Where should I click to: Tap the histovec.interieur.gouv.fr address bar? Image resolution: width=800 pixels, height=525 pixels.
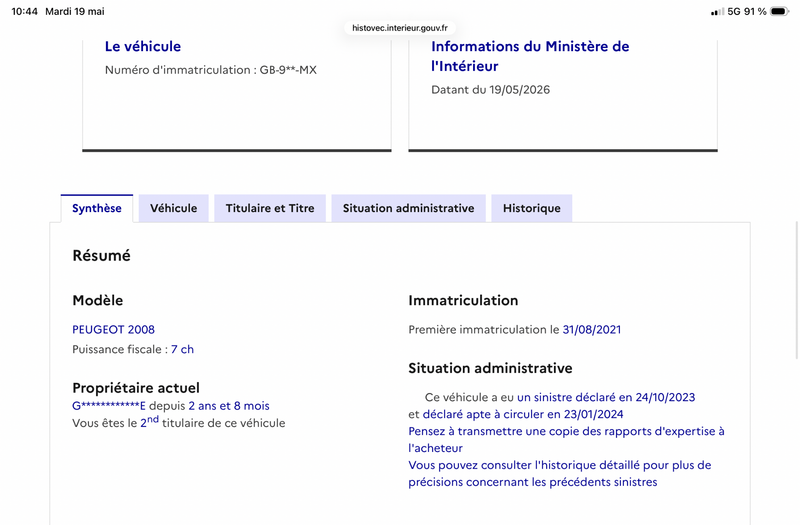coord(400,28)
